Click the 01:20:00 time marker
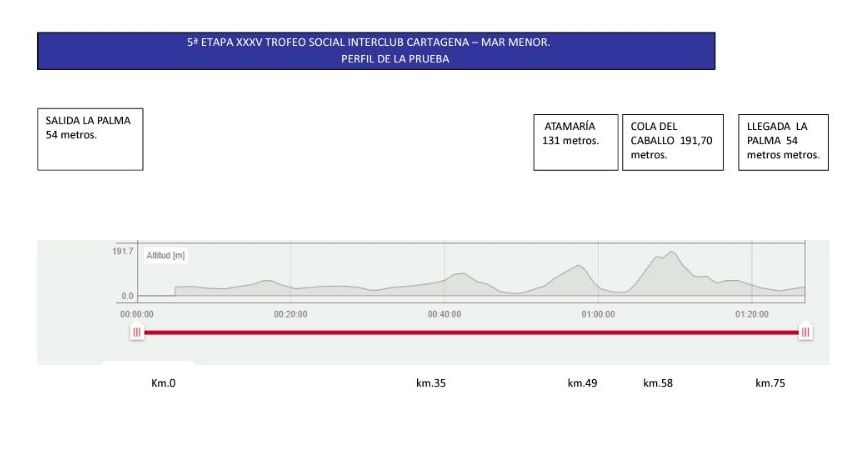 [x=752, y=313]
